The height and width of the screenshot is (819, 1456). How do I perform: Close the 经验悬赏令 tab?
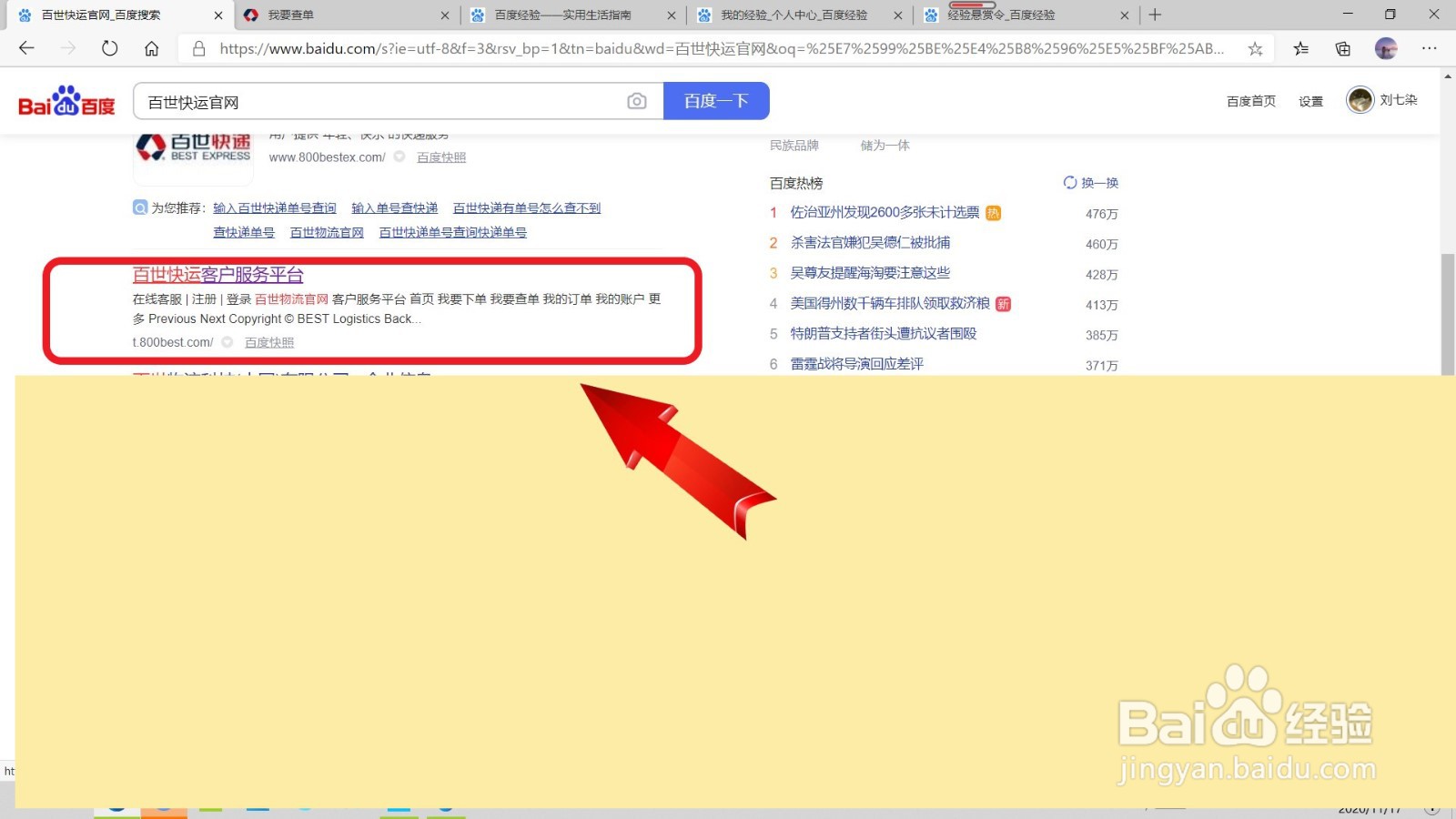point(1125,15)
